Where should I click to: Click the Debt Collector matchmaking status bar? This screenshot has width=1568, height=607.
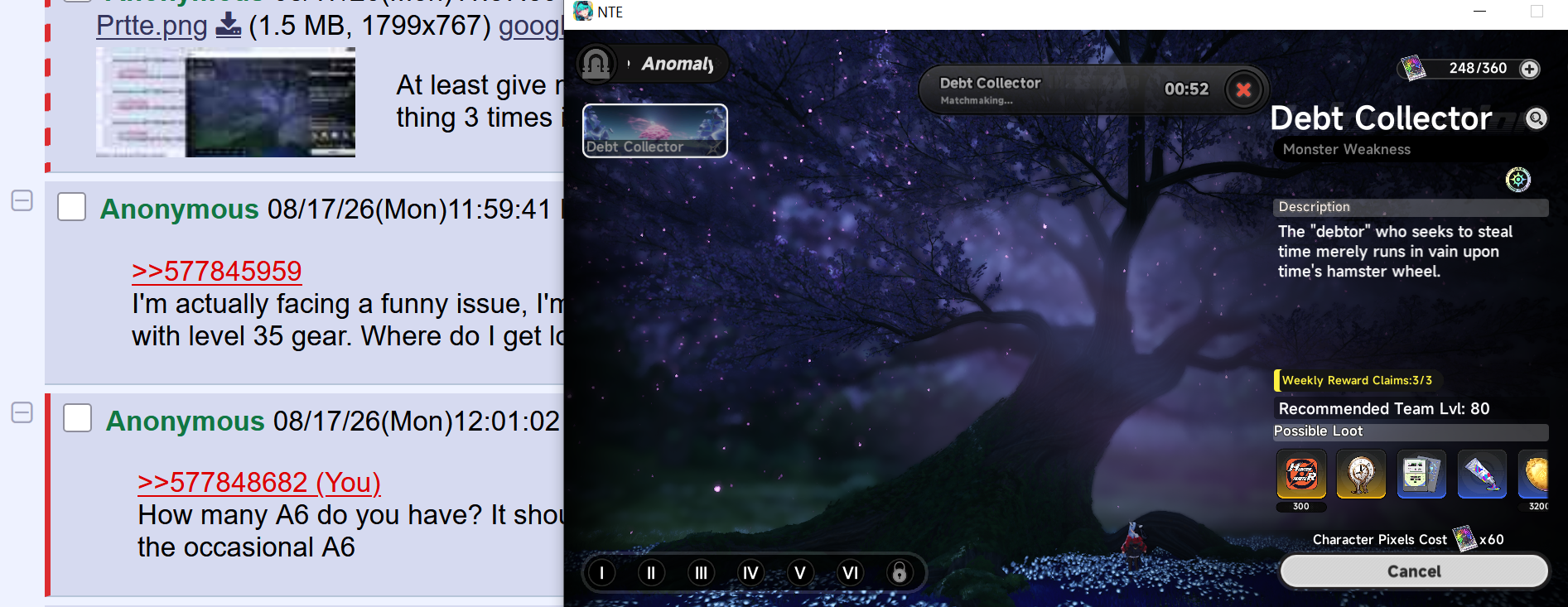(1093, 89)
